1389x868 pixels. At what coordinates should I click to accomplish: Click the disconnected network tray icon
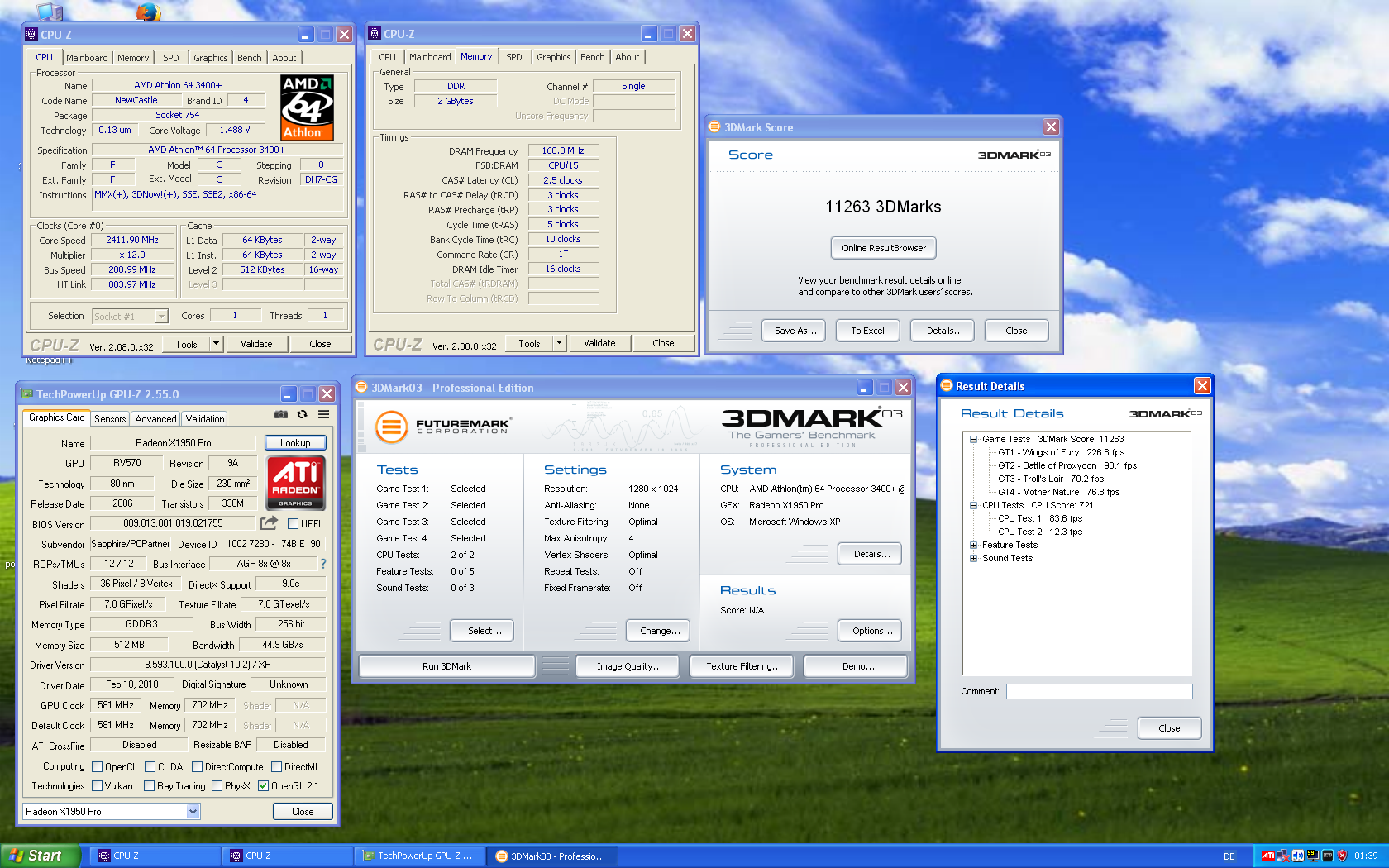[x=1282, y=856]
